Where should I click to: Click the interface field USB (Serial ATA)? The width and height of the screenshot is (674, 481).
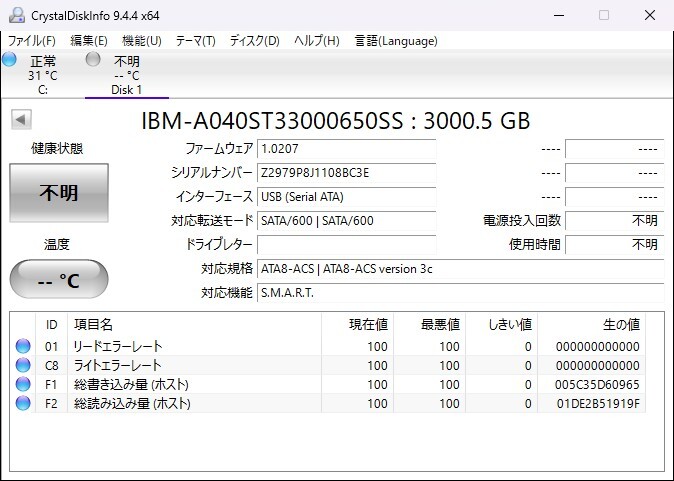click(346, 197)
